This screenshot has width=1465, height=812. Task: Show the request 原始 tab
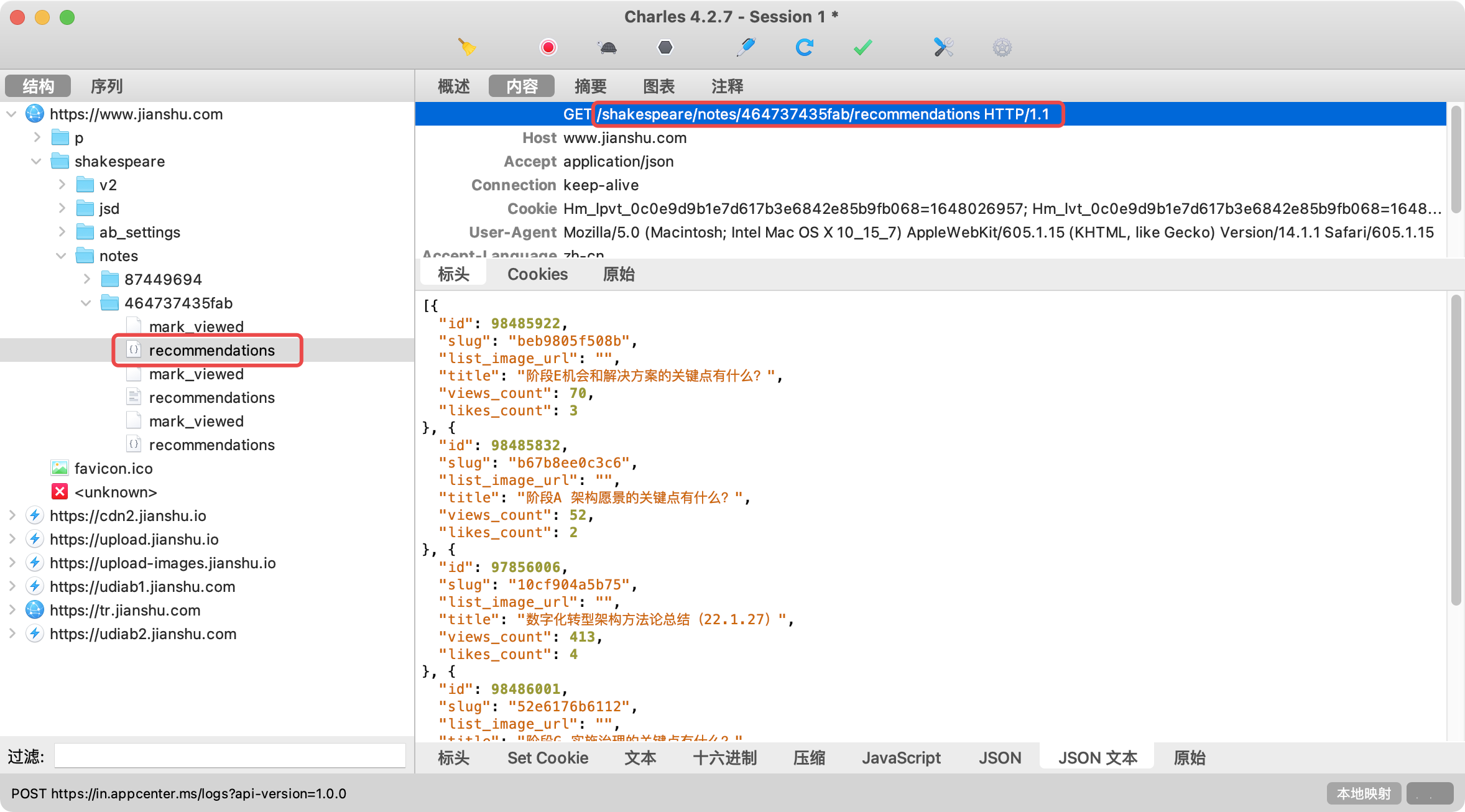click(x=618, y=274)
